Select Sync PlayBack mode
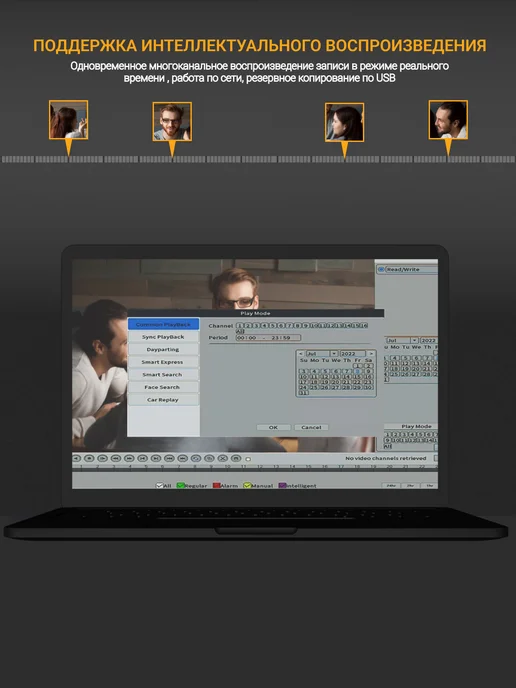This screenshot has height=688, width=516. pos(163,337)
